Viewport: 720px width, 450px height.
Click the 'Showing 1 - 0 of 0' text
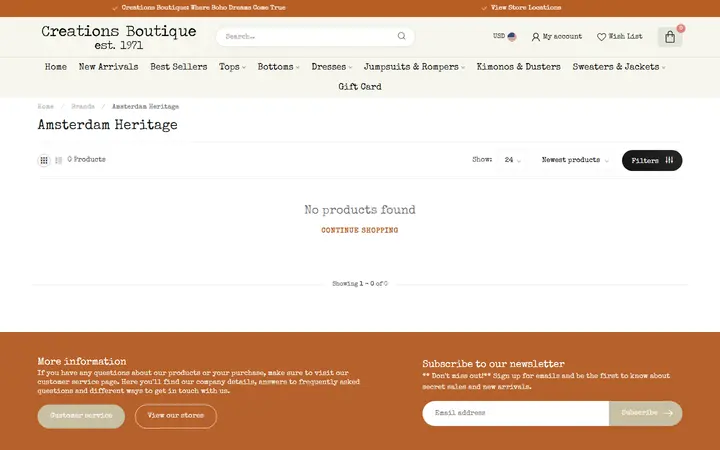pyautogui.click(x=360, y=284)
